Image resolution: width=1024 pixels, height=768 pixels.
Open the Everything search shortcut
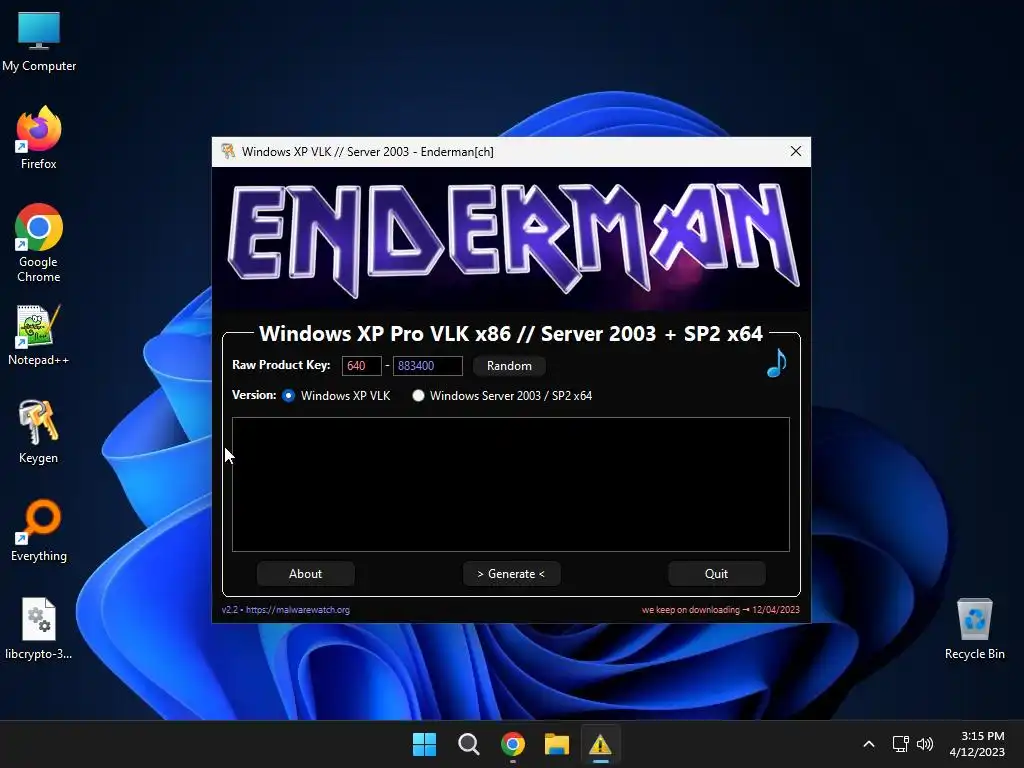(39, 530)
